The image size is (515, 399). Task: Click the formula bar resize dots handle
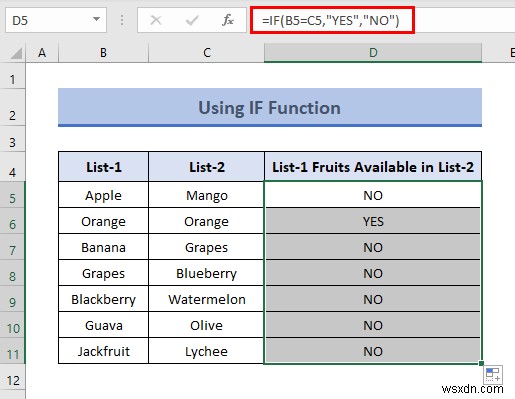pyautogui.click(x=122, y=20)
